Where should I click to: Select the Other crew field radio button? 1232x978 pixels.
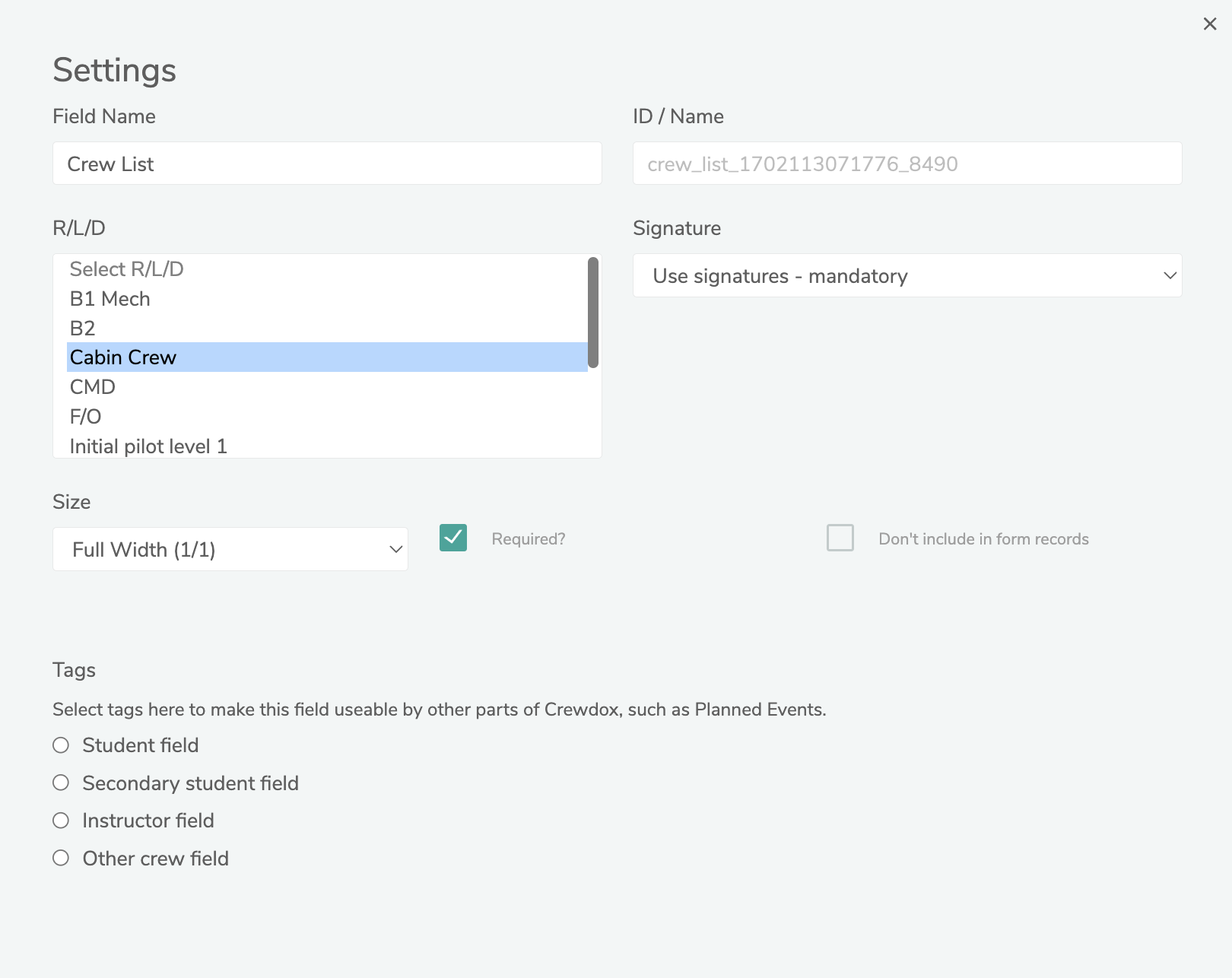(x=61, y=858)
